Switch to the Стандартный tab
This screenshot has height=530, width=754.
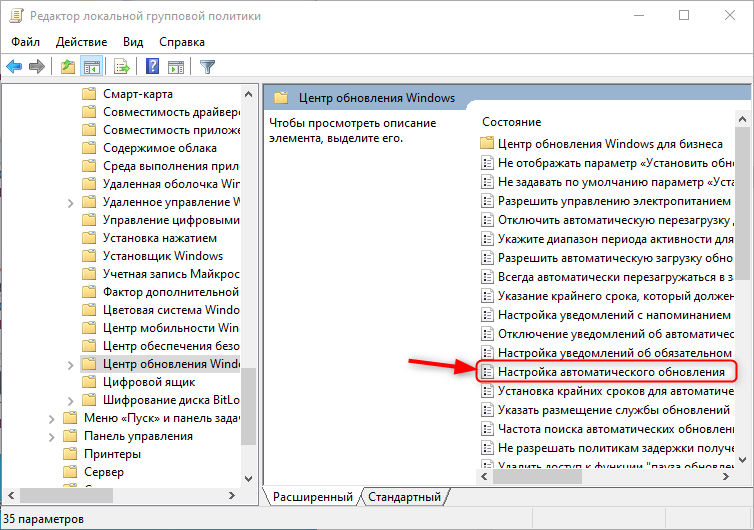[404, 496]
